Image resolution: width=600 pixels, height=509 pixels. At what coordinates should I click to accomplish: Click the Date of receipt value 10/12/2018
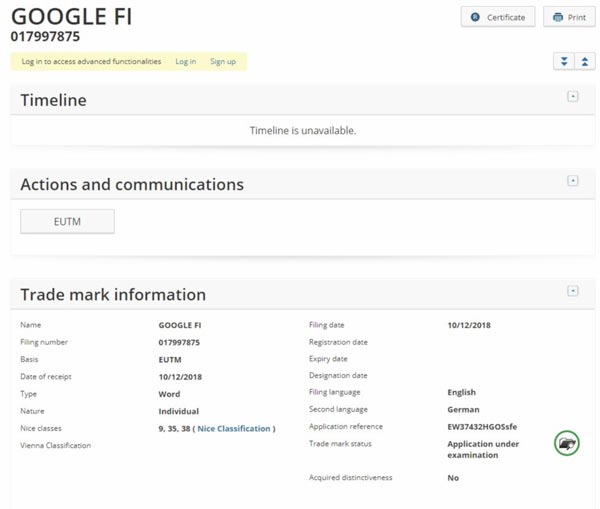[180, 377]
